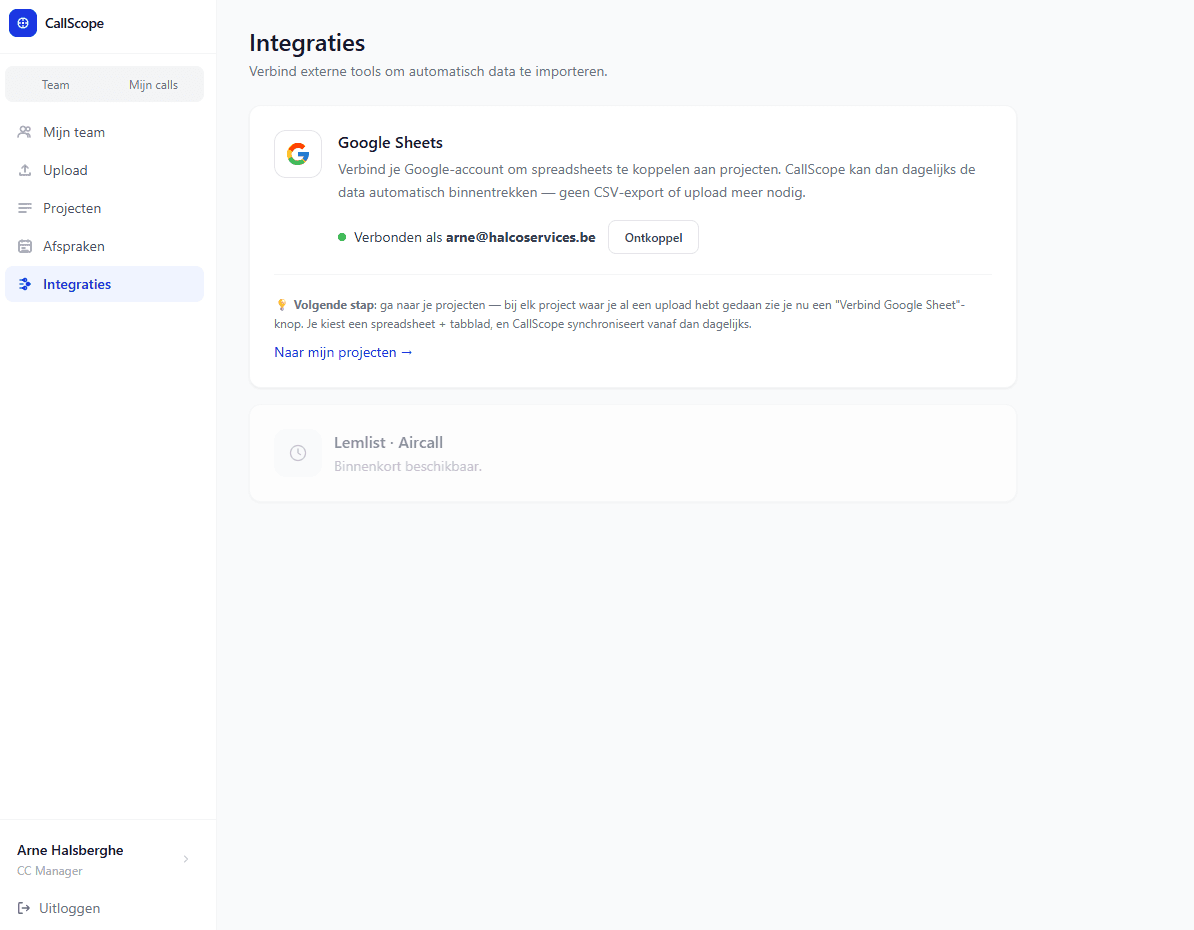Click the clock icon beside Lemlist · Aircall
This screenshot has width=1194, height=930.
pos(298,453)
